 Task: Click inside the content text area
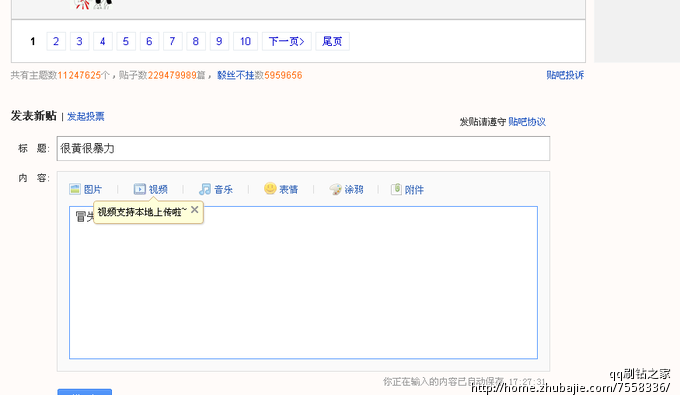pyautogui.click(x=303, y=283)
